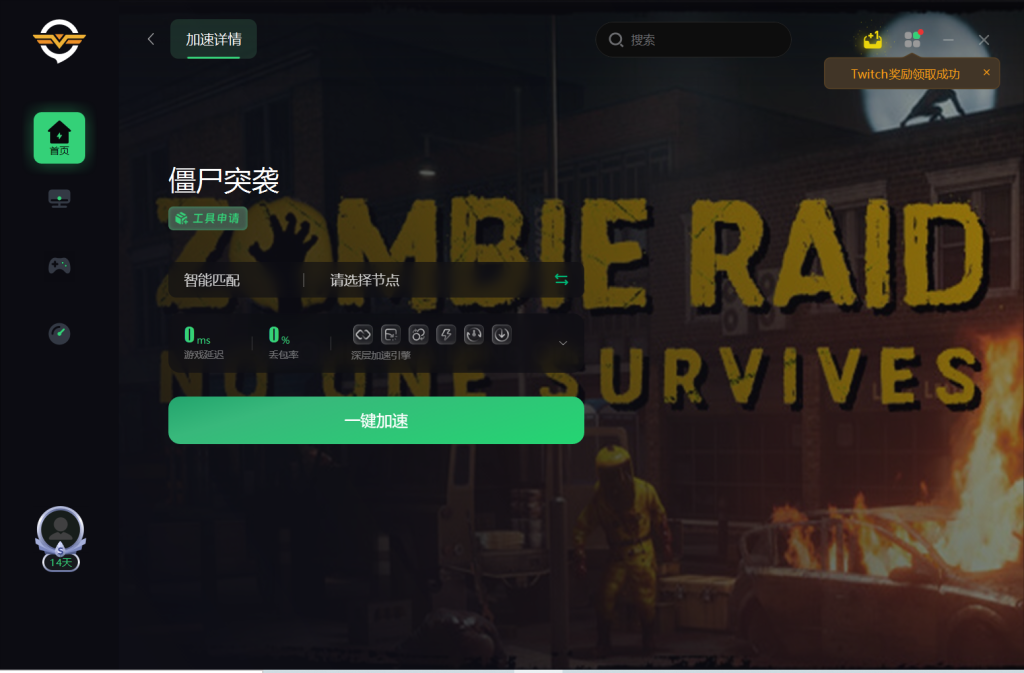Focus the 搜索 search field
This screenshot has width=1024, height=673.
pyautogui.click(x=694, y=40)
